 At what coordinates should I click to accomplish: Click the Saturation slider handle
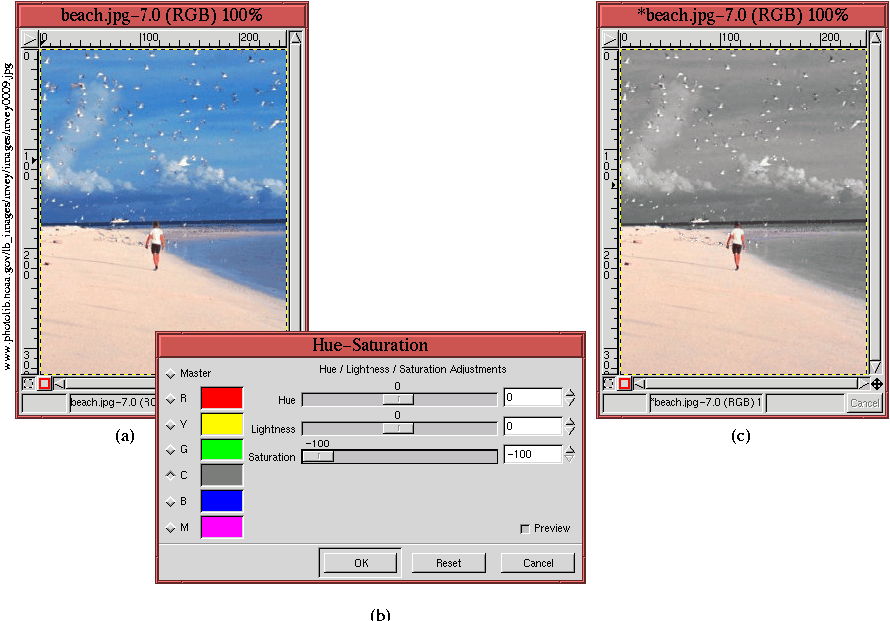(319, 456)
